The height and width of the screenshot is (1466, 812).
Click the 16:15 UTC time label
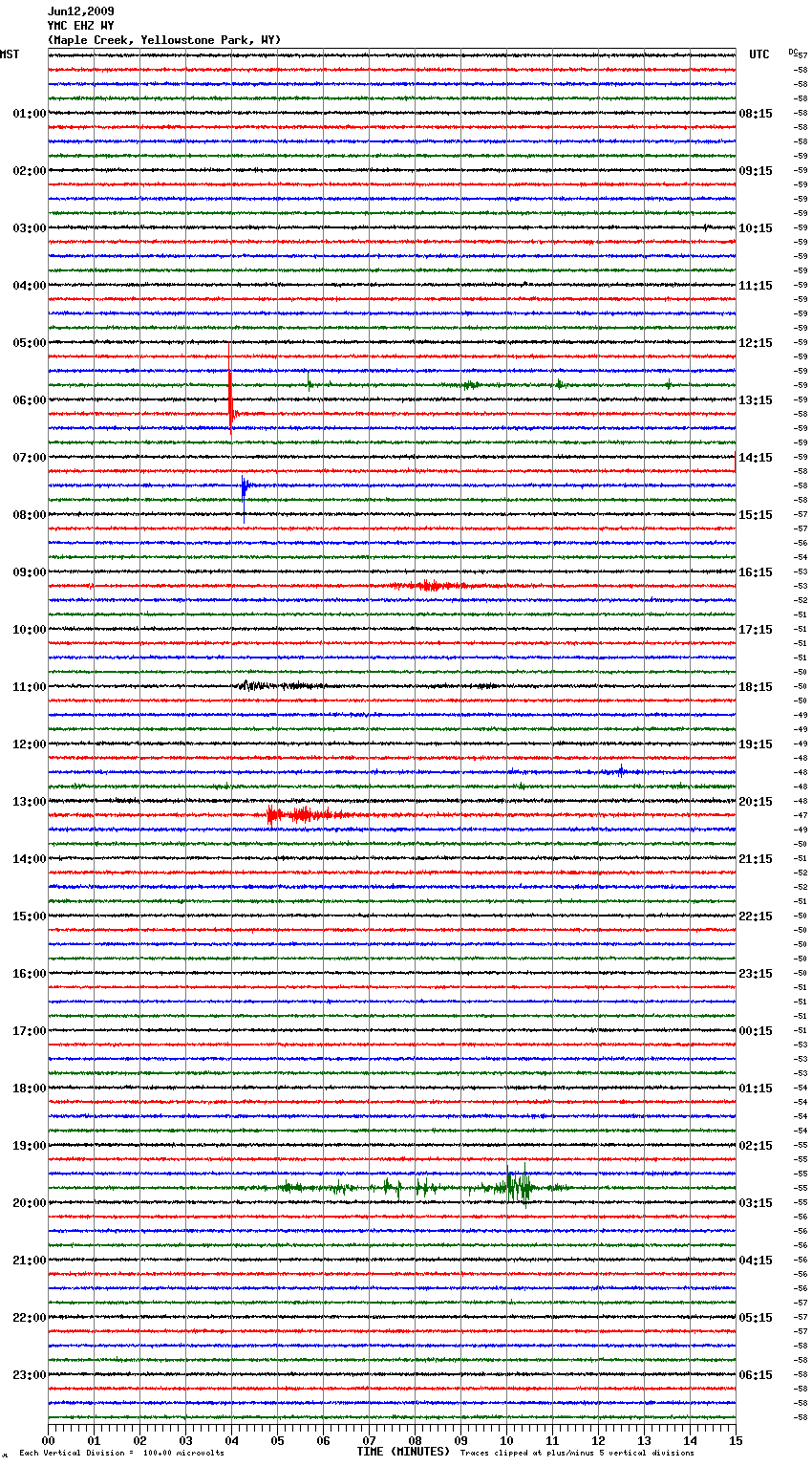(756, 572)
